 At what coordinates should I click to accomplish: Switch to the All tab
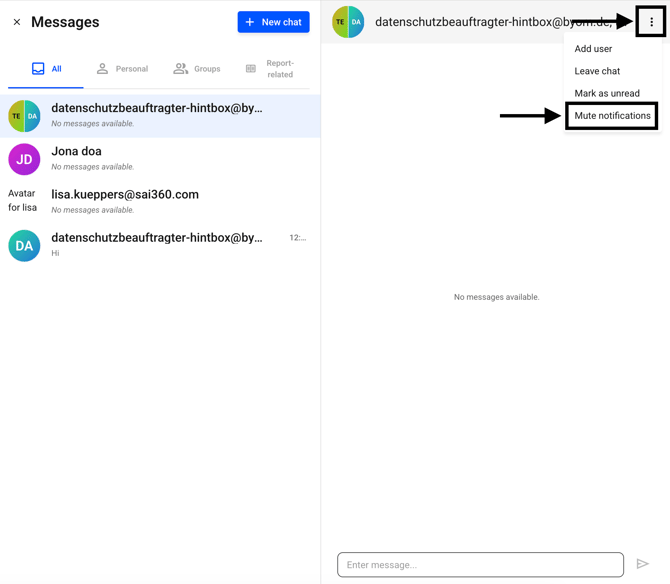tap(46, 69)
